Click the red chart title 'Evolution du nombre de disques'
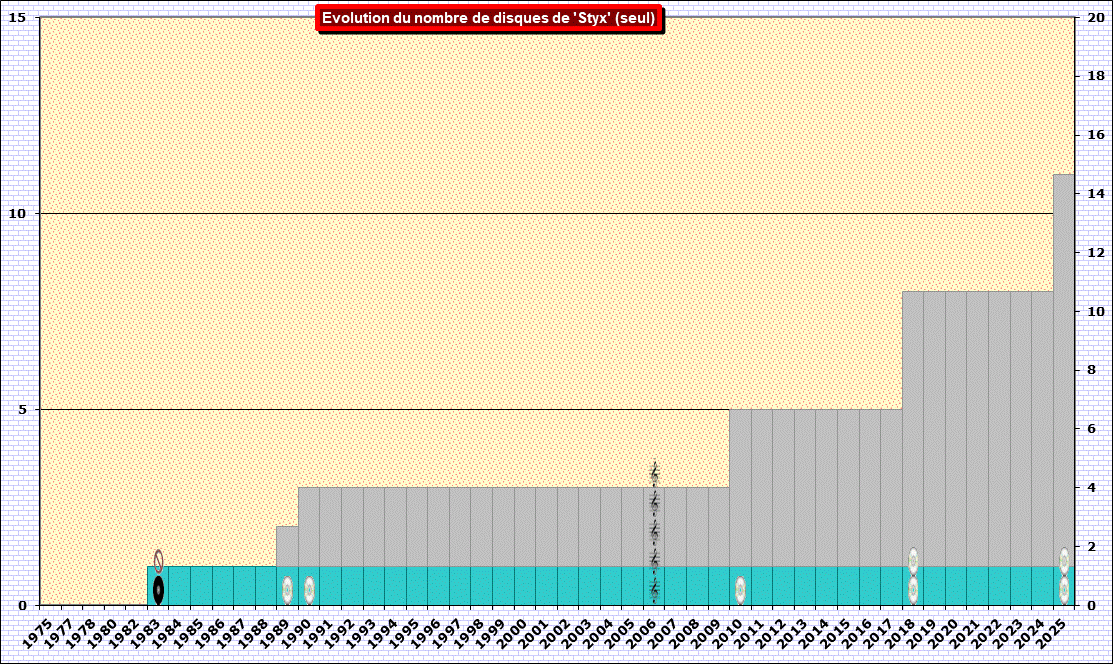1113x664 pixels. (489, 18)
